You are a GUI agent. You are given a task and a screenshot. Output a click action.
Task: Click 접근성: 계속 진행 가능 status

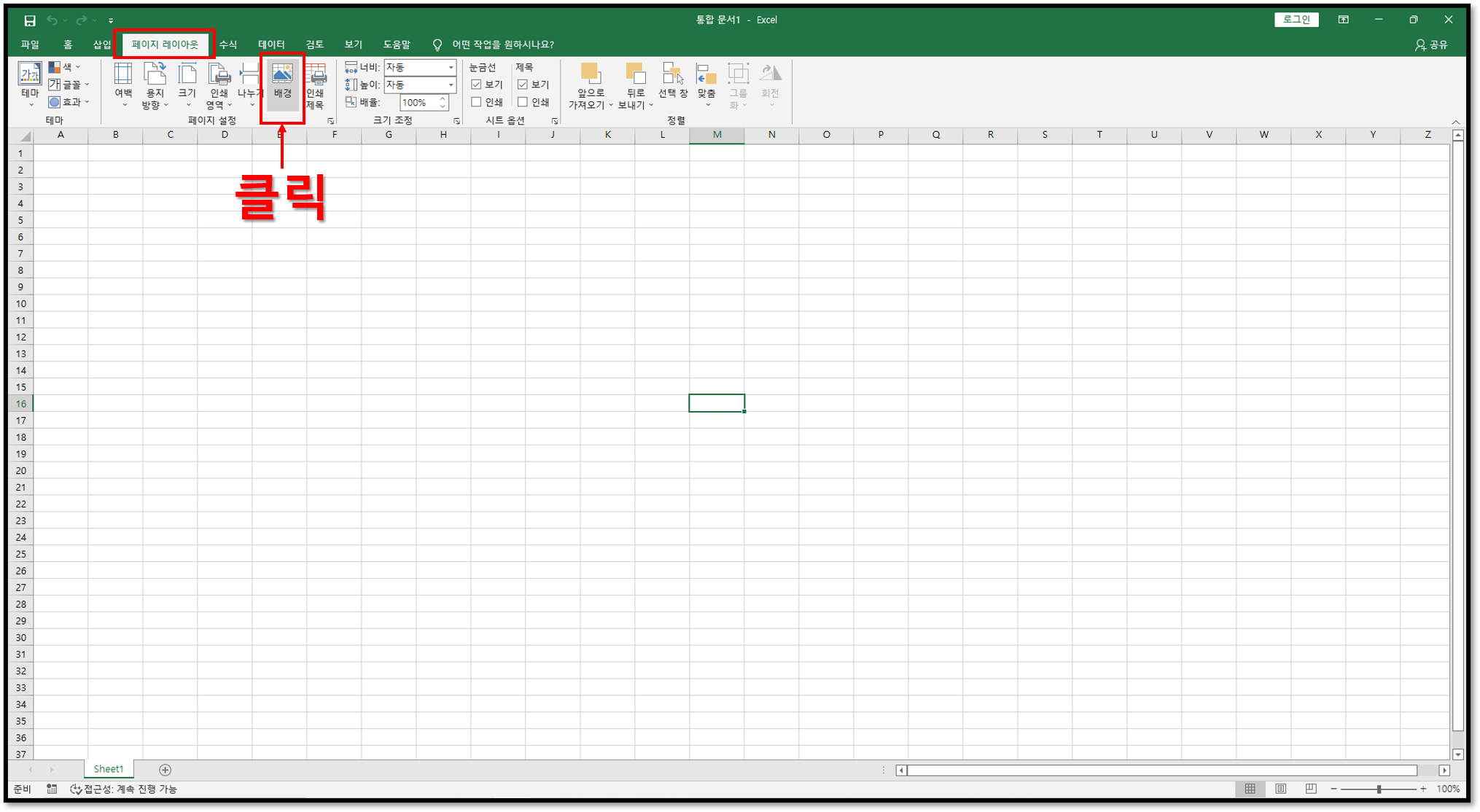click(124, 789)
